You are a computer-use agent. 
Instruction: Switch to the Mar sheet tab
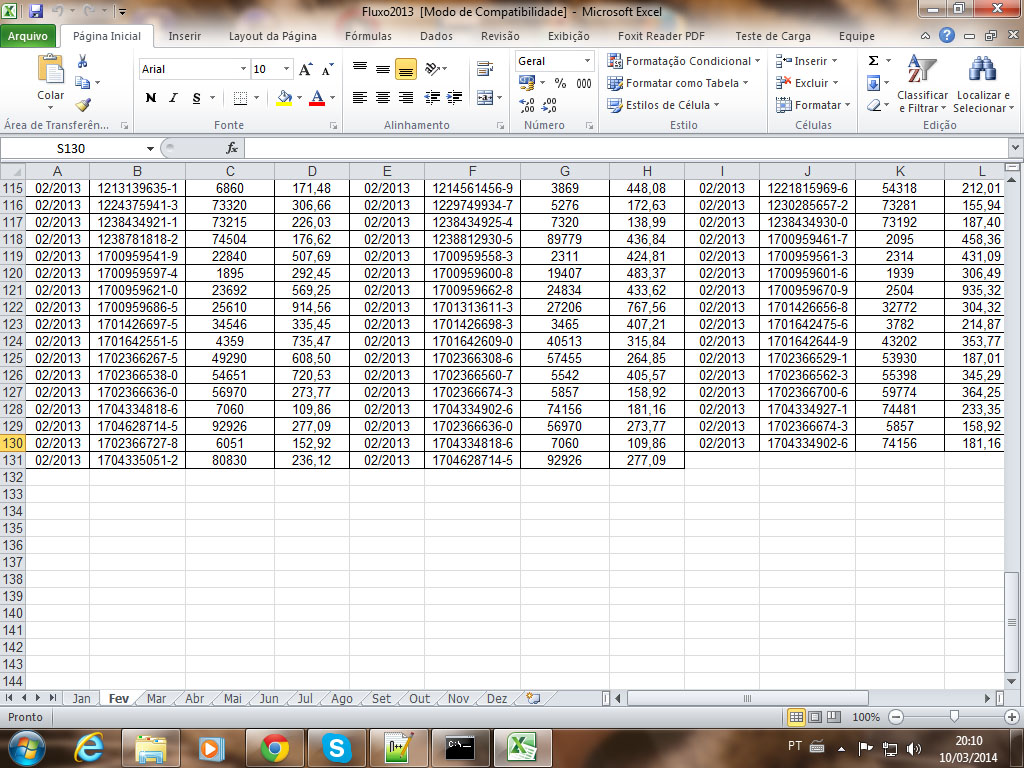point(156,699)
